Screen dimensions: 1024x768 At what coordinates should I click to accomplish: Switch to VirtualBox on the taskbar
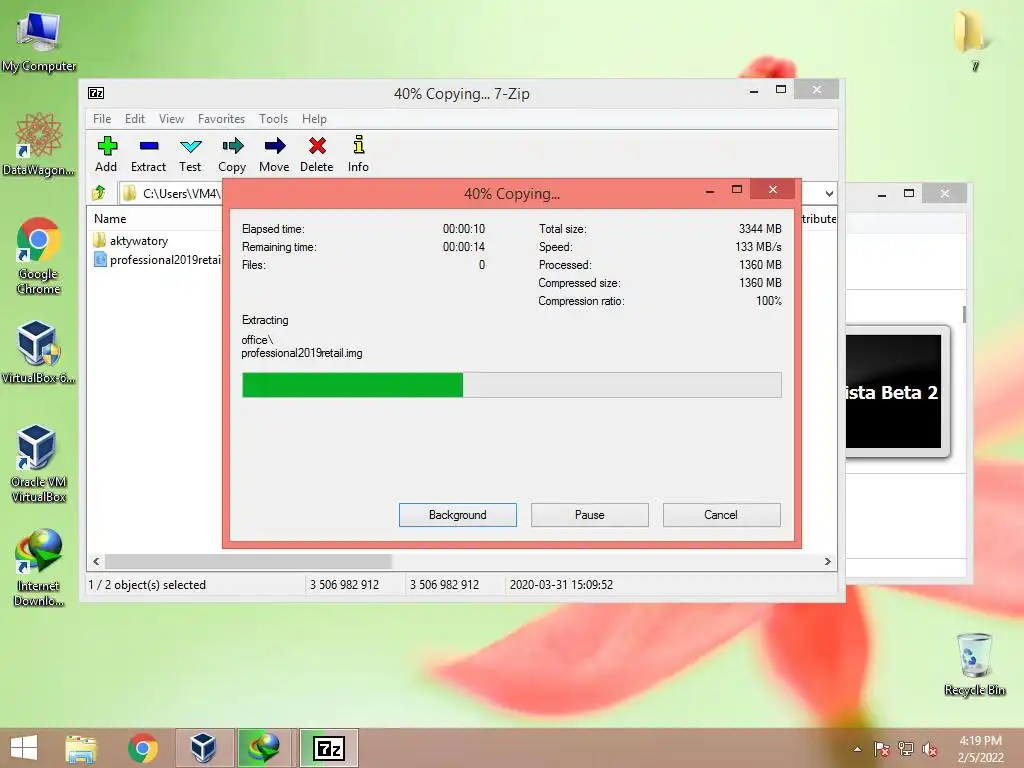click(x=204, y=748)
